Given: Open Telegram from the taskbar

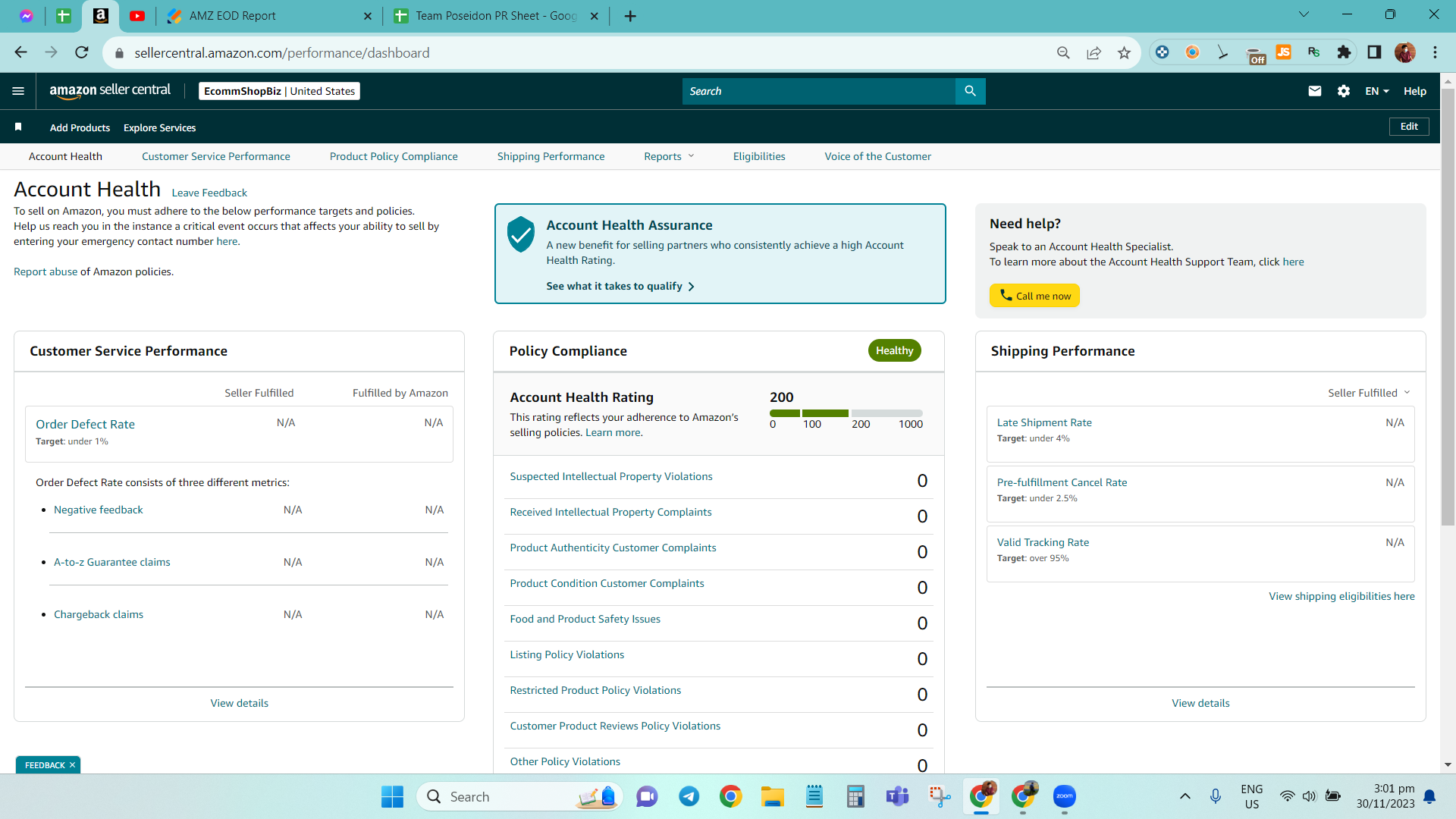Looking at the screenshot, I should click(x=689, y=796).
